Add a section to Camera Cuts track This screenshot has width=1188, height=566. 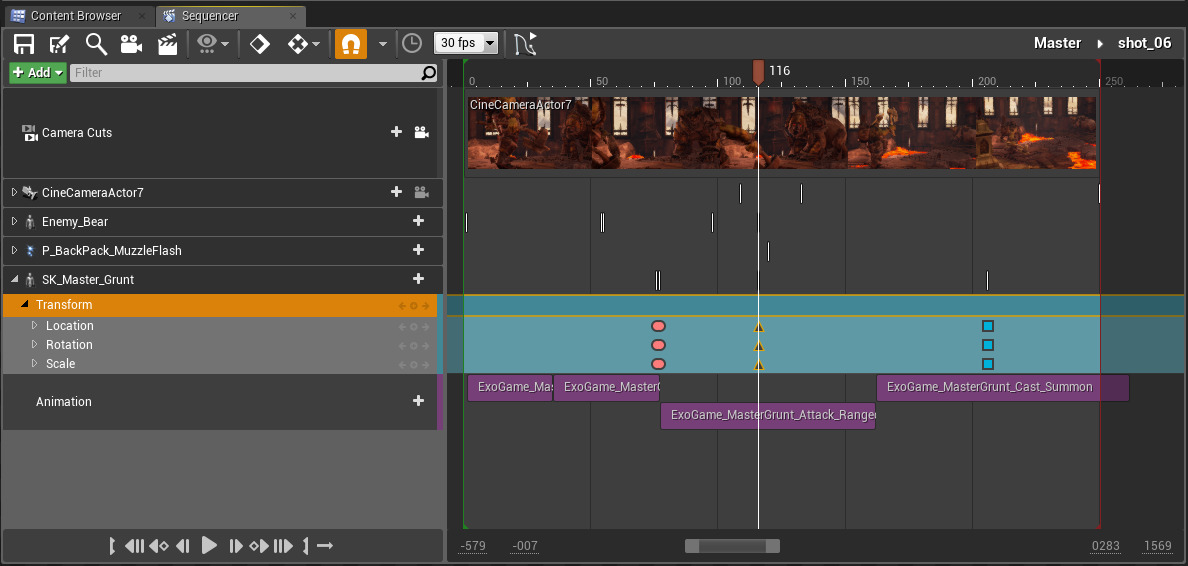coord(396,132)
